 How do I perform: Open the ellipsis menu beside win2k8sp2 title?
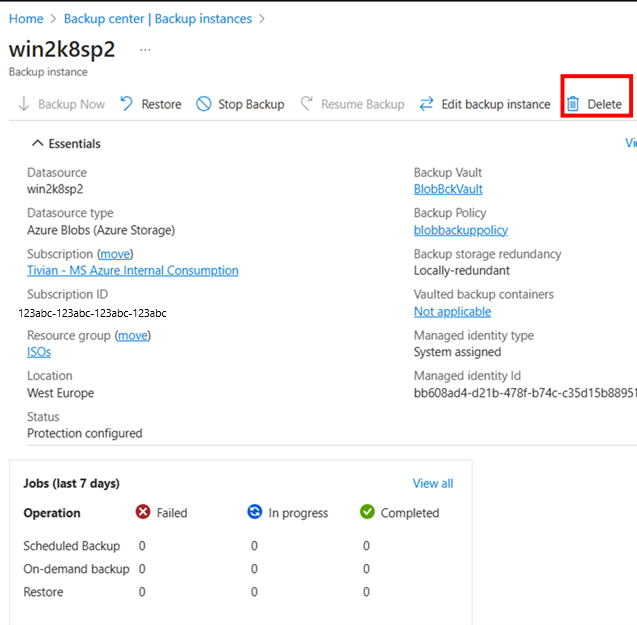coord(145,50)
